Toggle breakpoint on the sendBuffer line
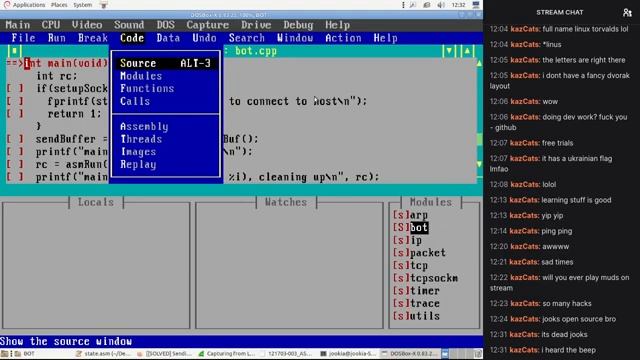The image size is (640, 360). pos(15,139)
